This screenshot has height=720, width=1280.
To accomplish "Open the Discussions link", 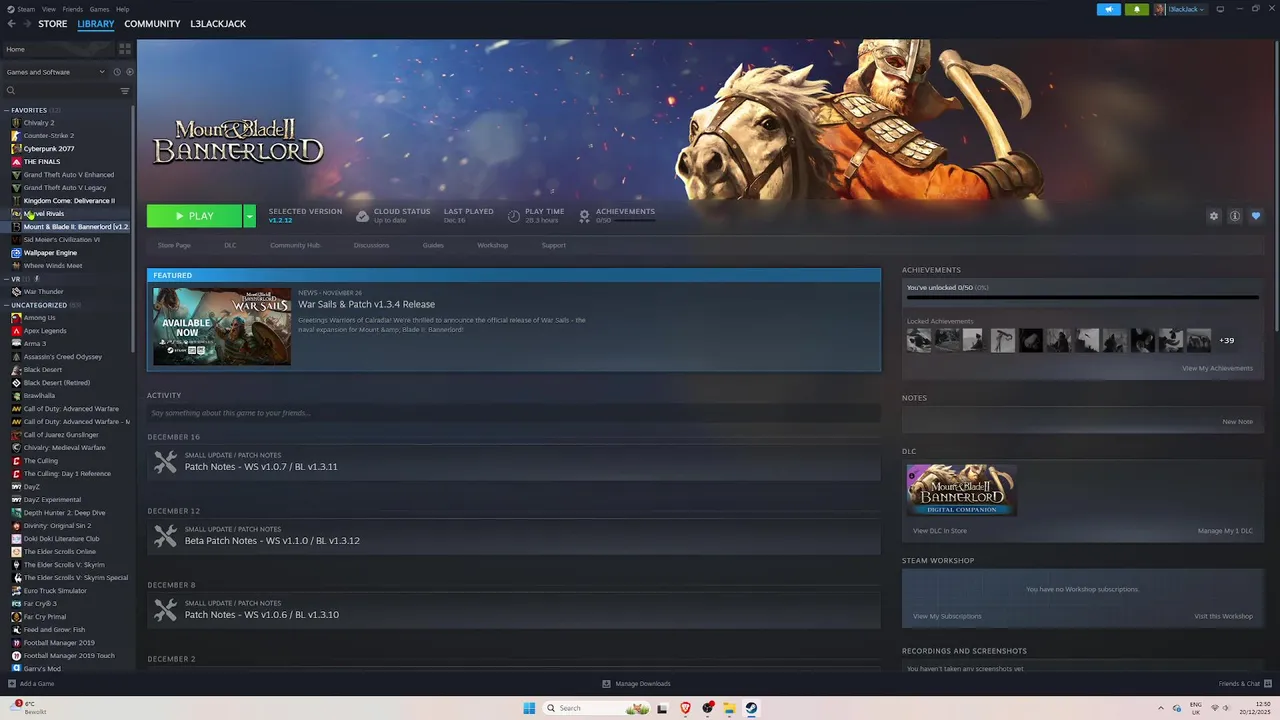I will click(371, 245).
